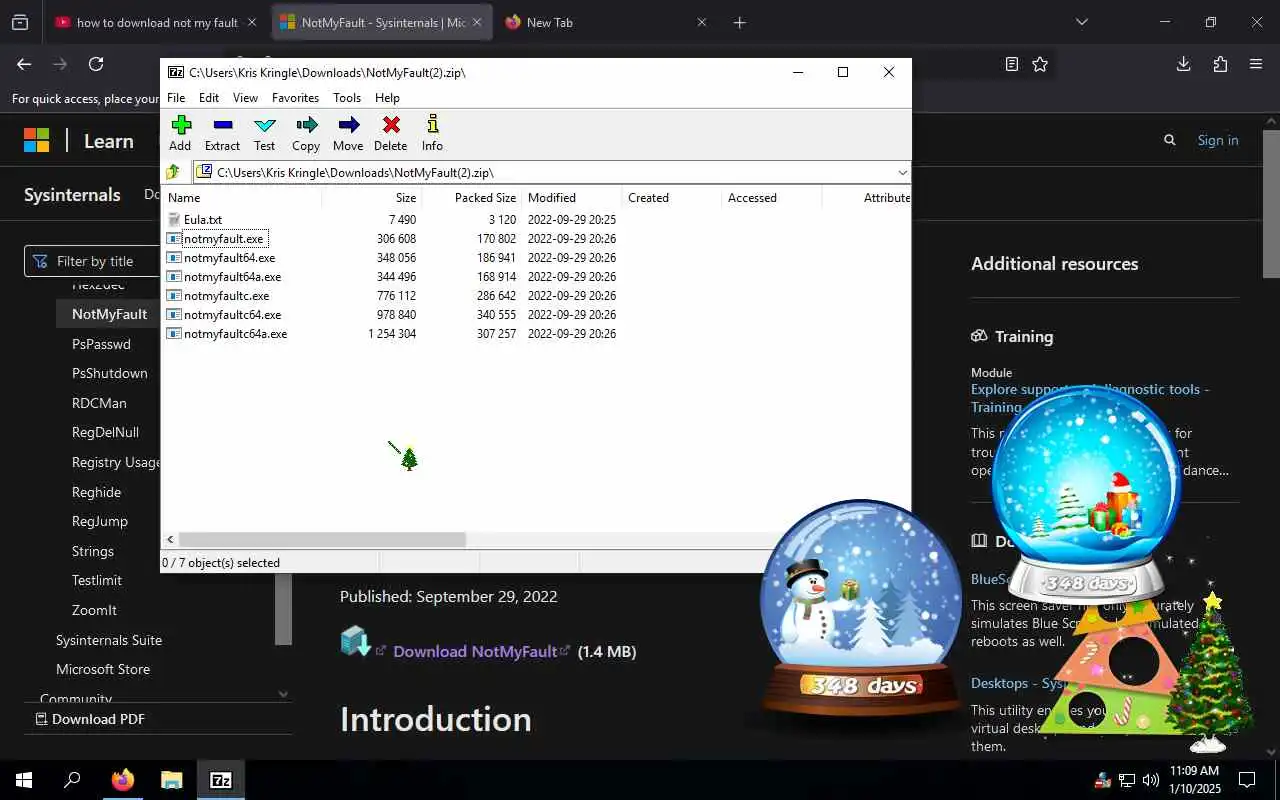Click the search icon on Microsoft Learn

pyautogui.click(x=1170, y=140)
